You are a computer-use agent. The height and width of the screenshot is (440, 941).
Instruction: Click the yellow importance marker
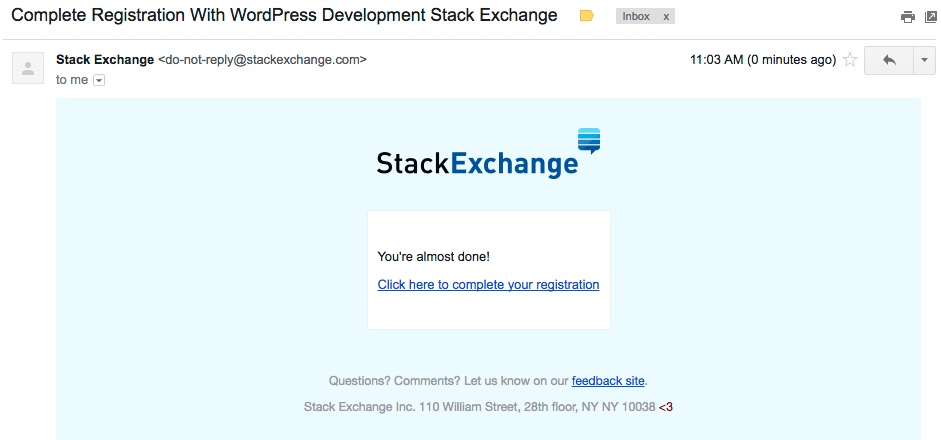(x=587, y=16)
